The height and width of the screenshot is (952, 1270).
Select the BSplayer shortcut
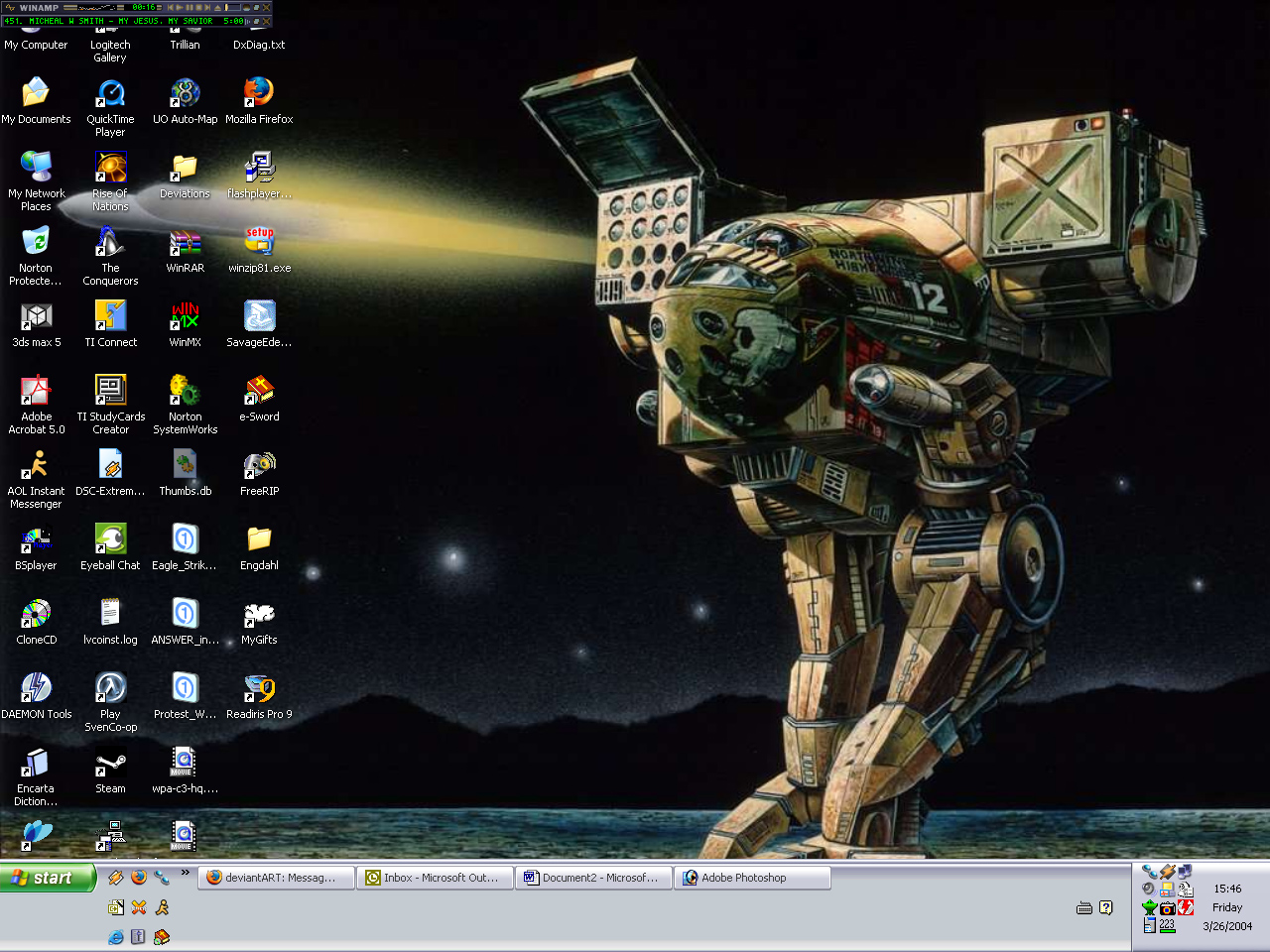click(36, 547)
